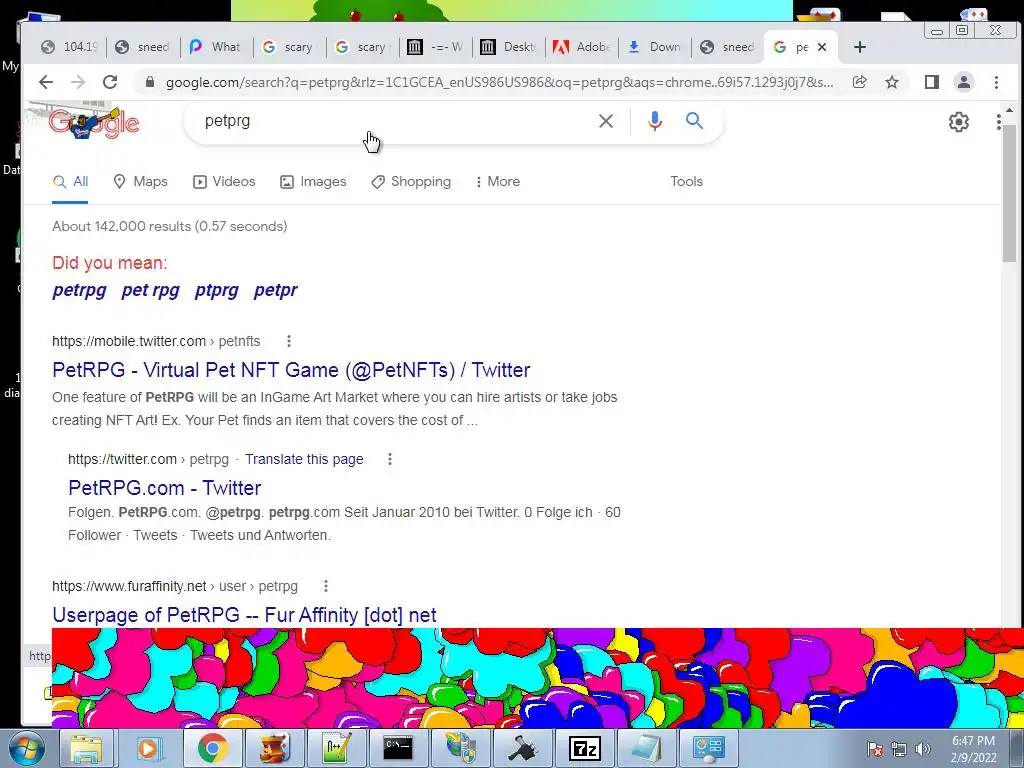Close the active petprg tab

click(x=822, y=47)
